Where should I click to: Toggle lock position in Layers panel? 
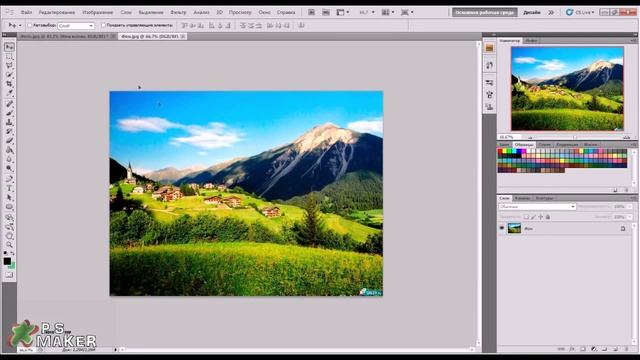(540, 217)
